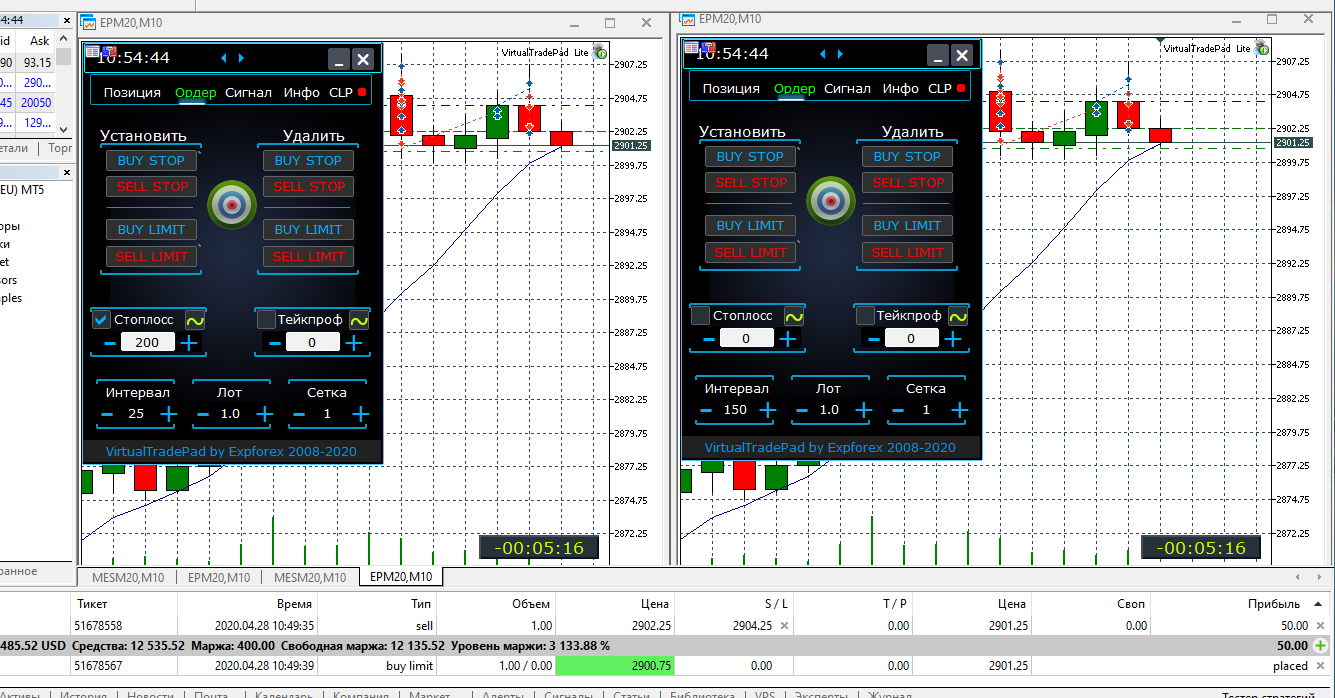Screen dimensions: 1335x698
Task: Click the Stoploss value field showing 200
Action: point(148,342)
